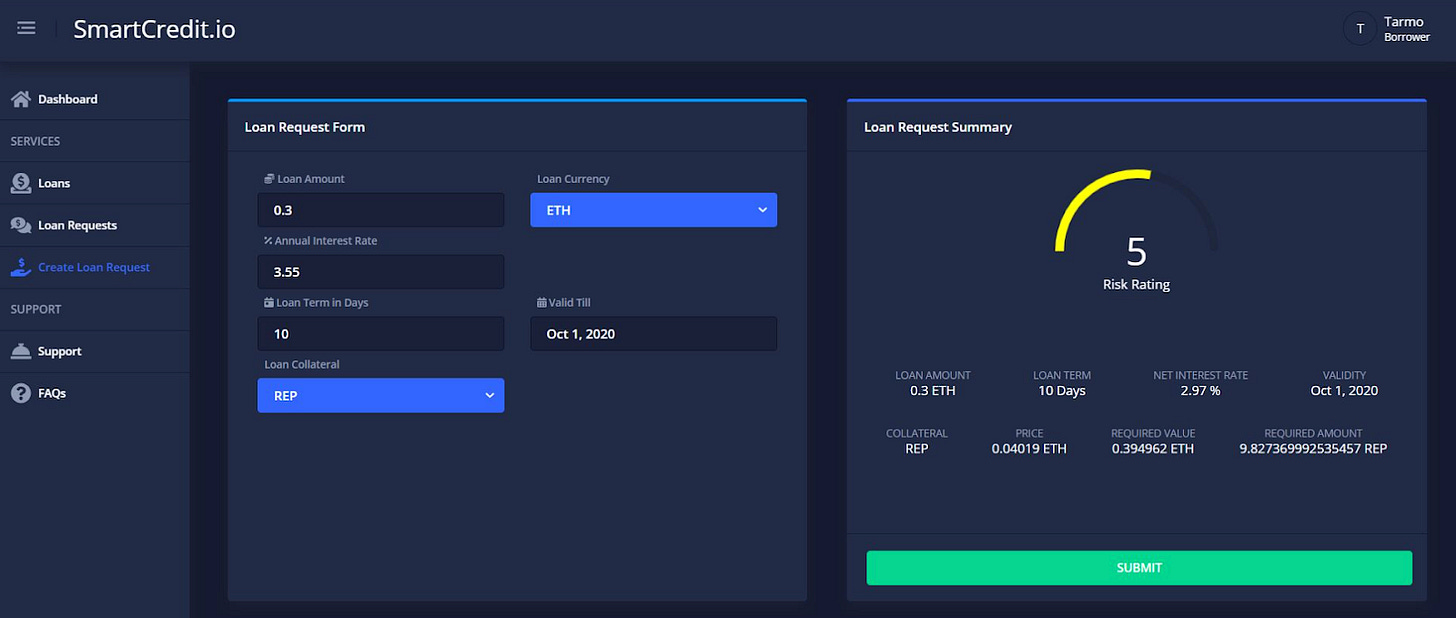Click the required amount 9.827369992535457 REP
The height and width of the screenshot is (618, 1456).
(x=1313, y=449)
